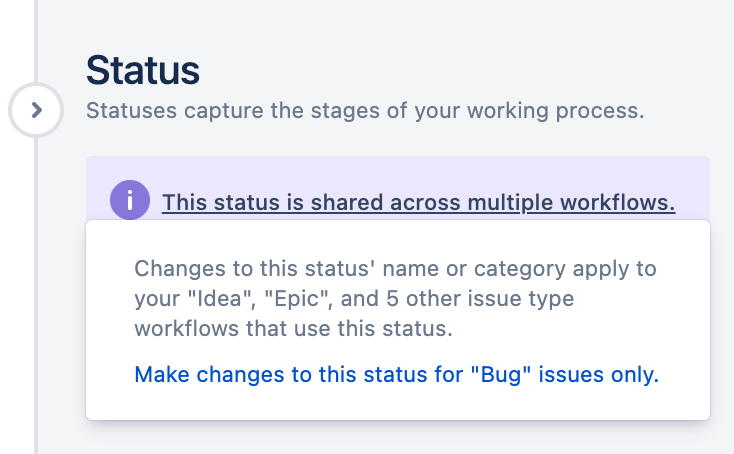Click the right-pointing arrow inside the circle
The height and width of the screenshot is (454, 734).
(37, 110)
